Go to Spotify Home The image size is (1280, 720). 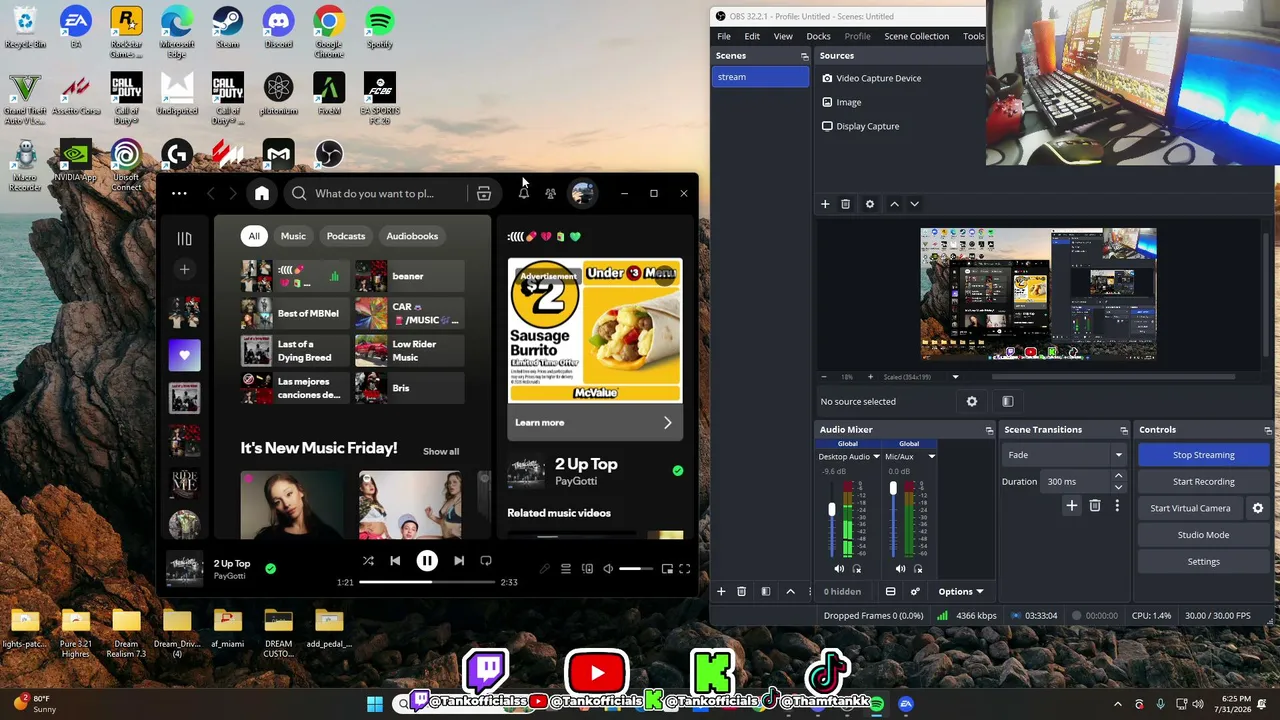(262, 193)
